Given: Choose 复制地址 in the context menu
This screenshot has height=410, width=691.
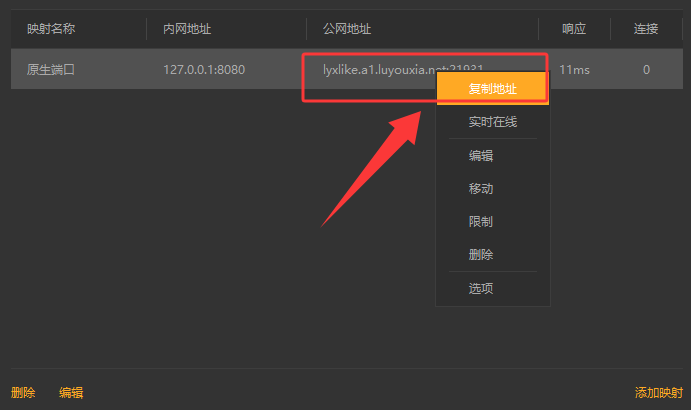Looking at the screenshot, I should [493, 89].
